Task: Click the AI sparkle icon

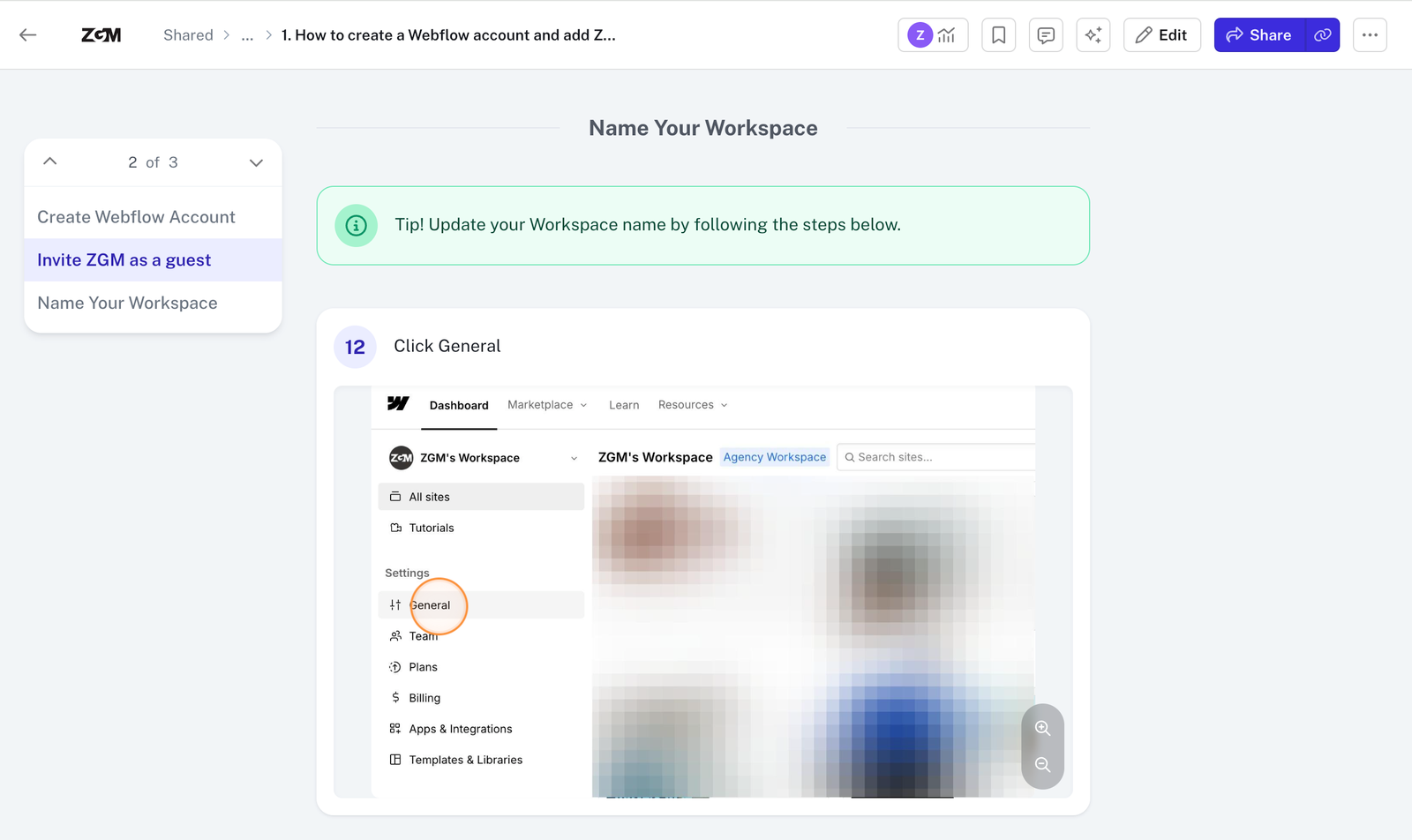Action: click(1093, 35)
